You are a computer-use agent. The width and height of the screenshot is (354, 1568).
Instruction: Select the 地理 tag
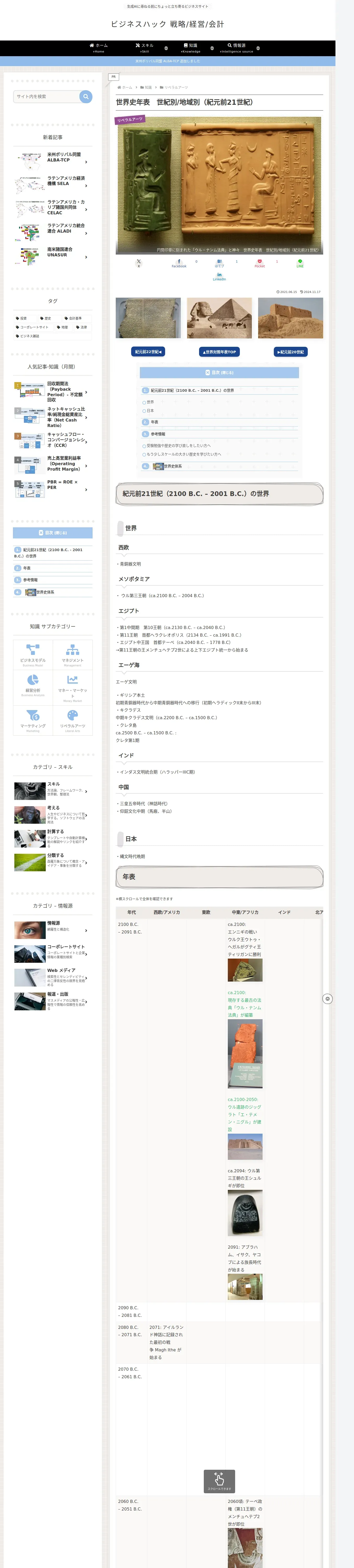tap(63, 327)
